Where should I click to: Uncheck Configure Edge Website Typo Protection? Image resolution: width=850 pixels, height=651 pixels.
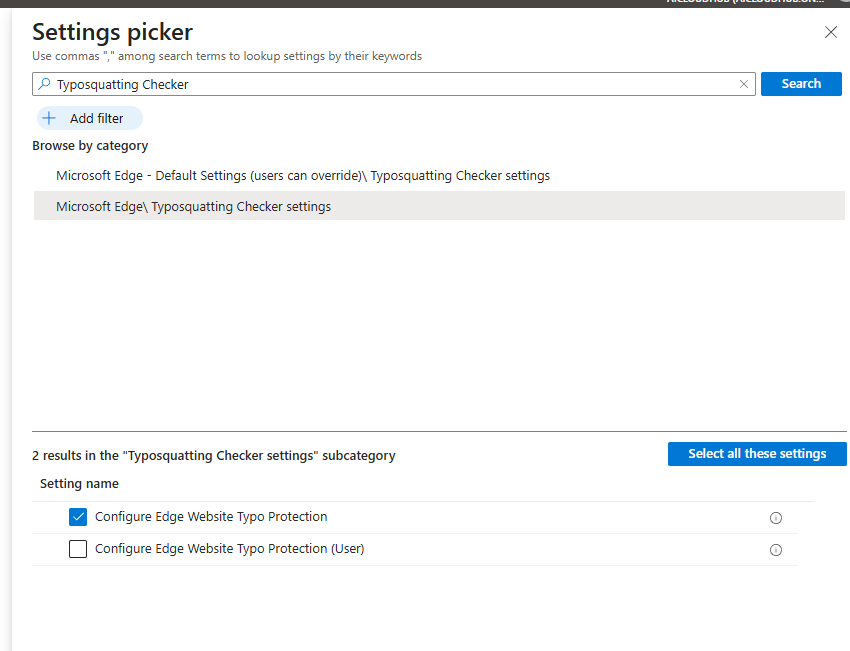point(78,517)
